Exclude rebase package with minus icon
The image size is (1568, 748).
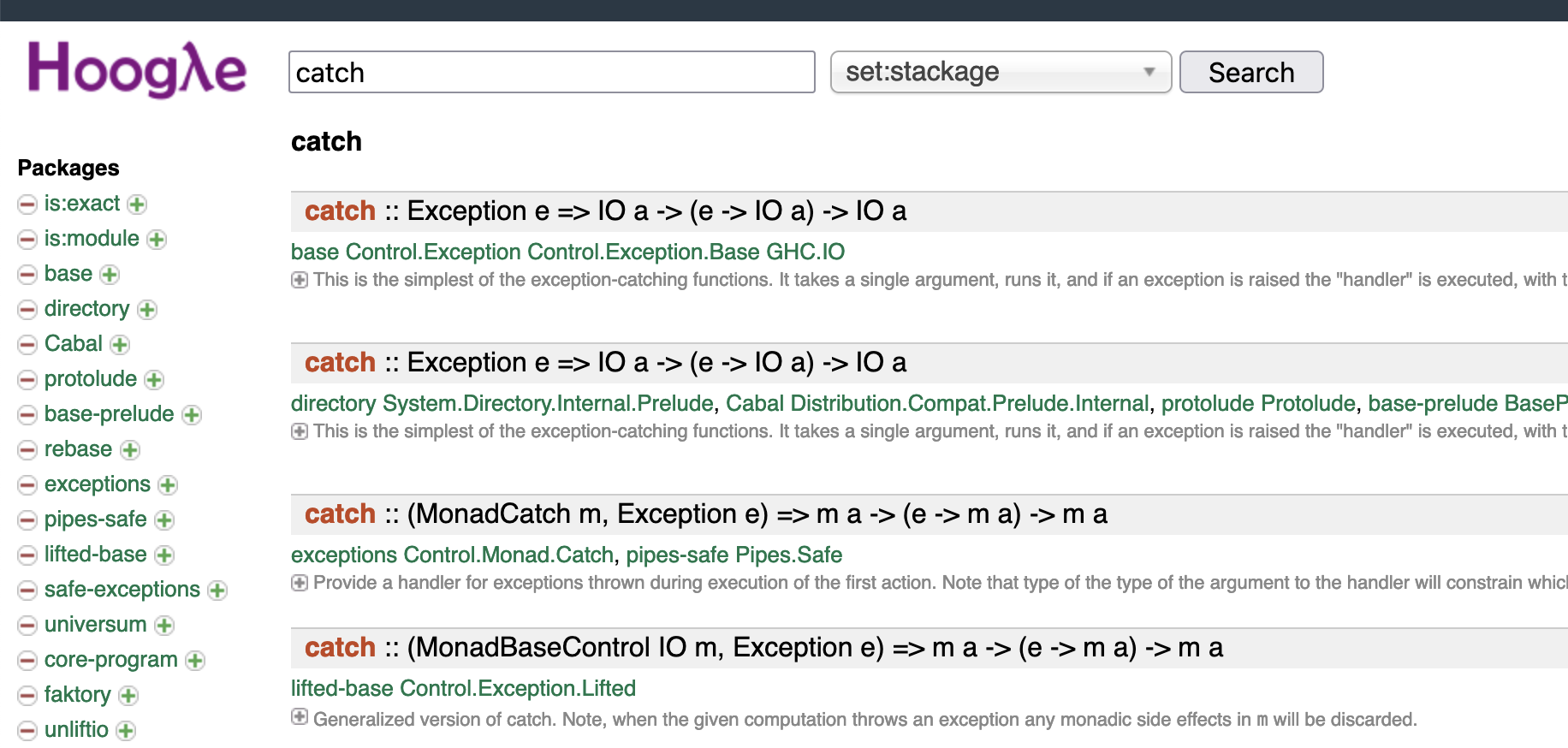pyautogui.click(x=27, y=450)
